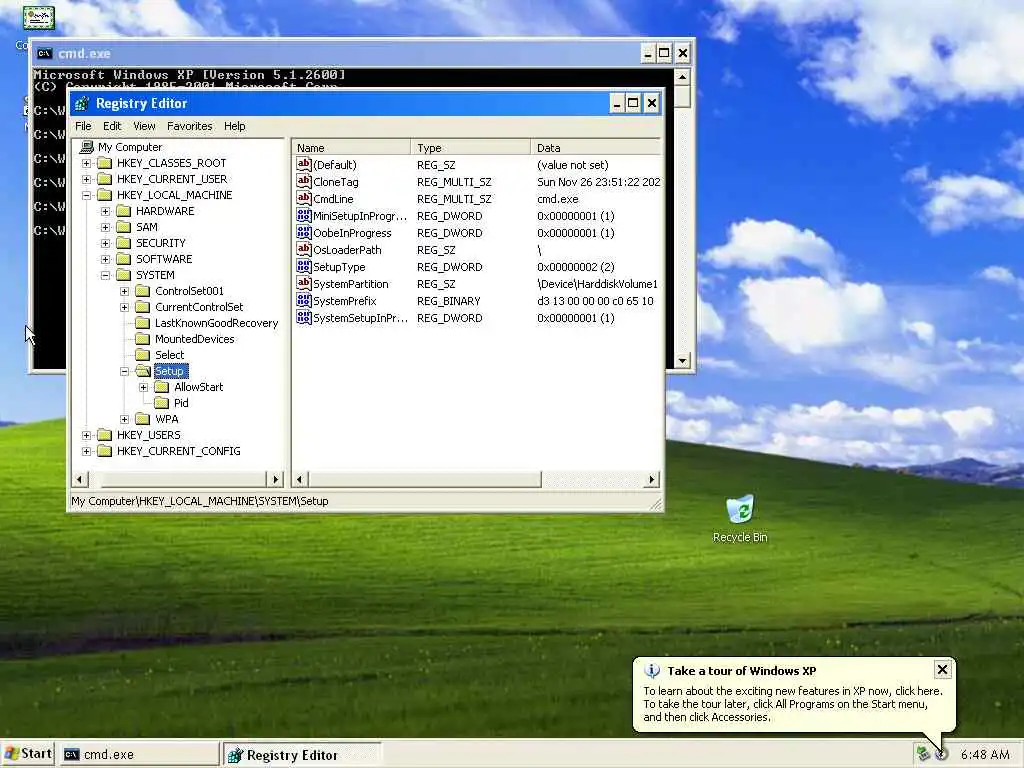Screen dimensions: 1024x768
Task: Expand the ControlSet001 key
Action: click(124, 291)
